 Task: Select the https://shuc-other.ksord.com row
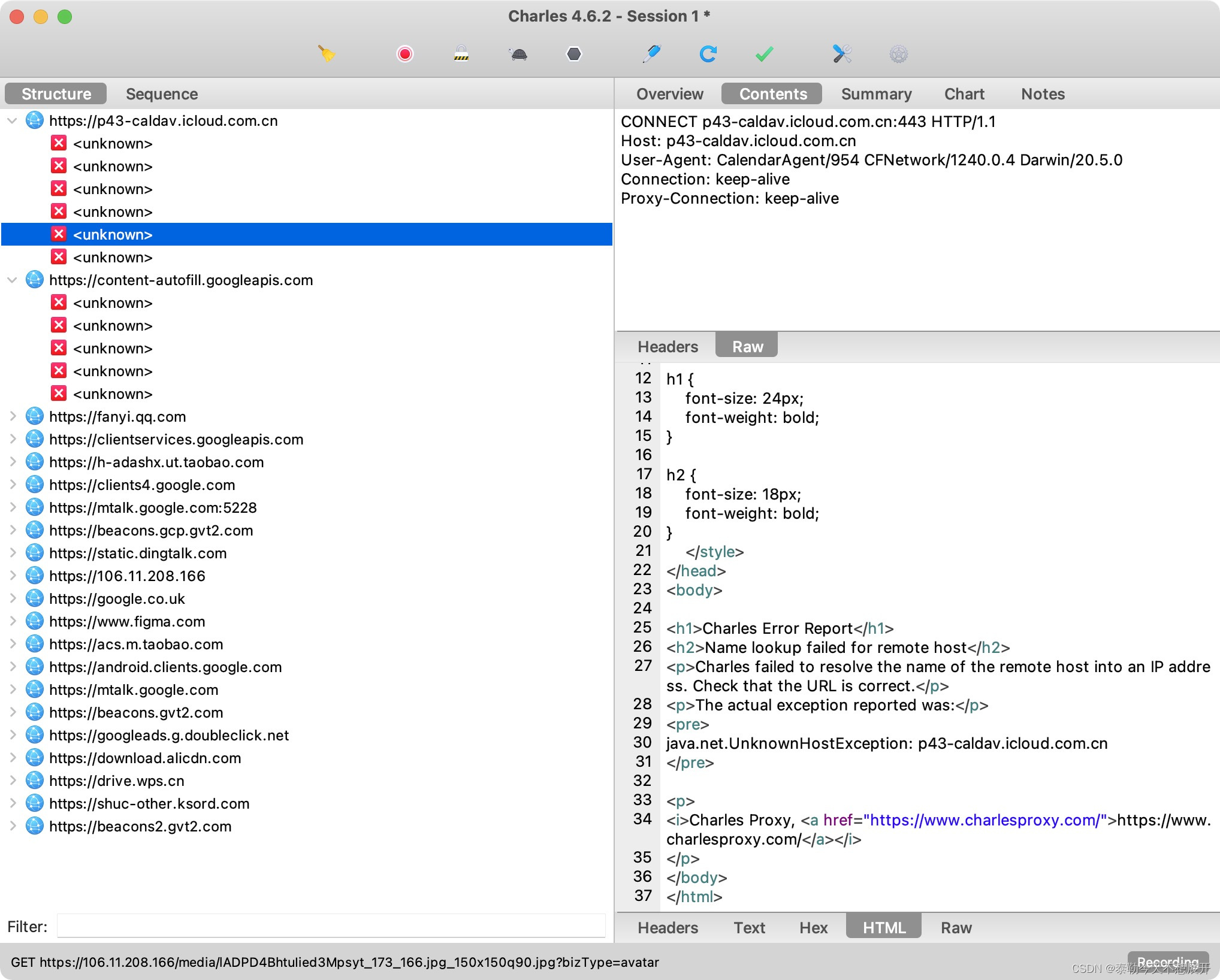pos(307,804)
